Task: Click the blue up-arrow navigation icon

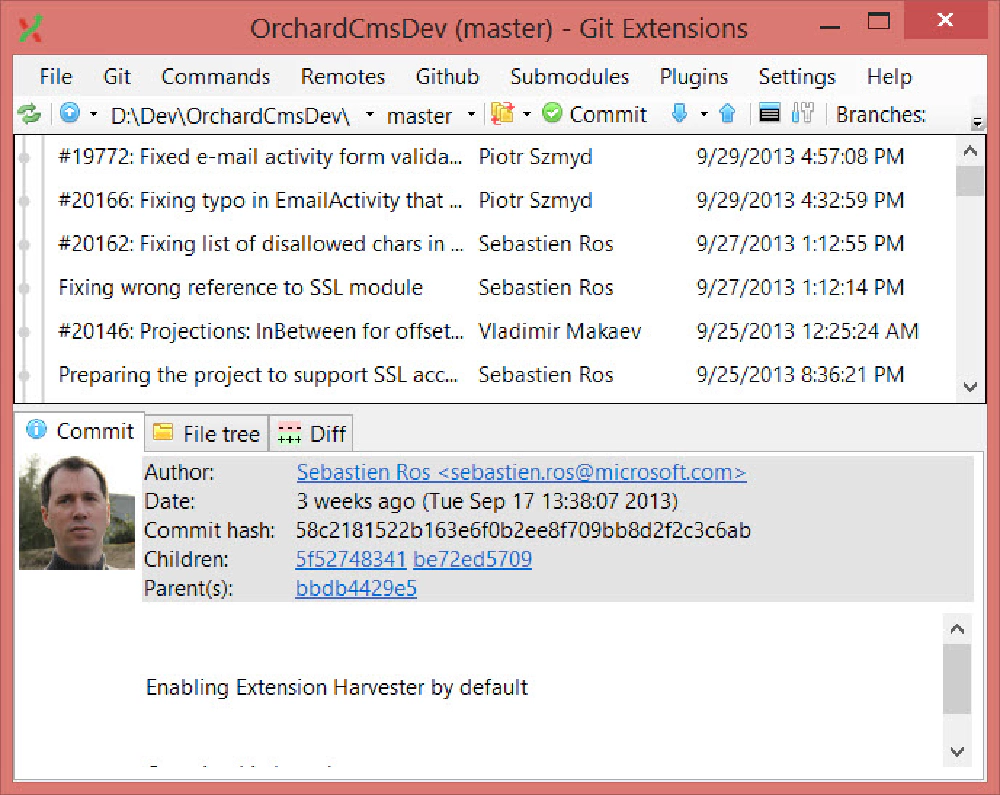Action: 70,113
